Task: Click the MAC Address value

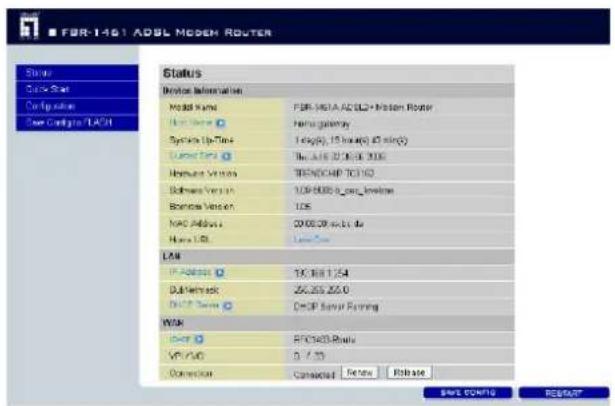Action: click(329, 224)
